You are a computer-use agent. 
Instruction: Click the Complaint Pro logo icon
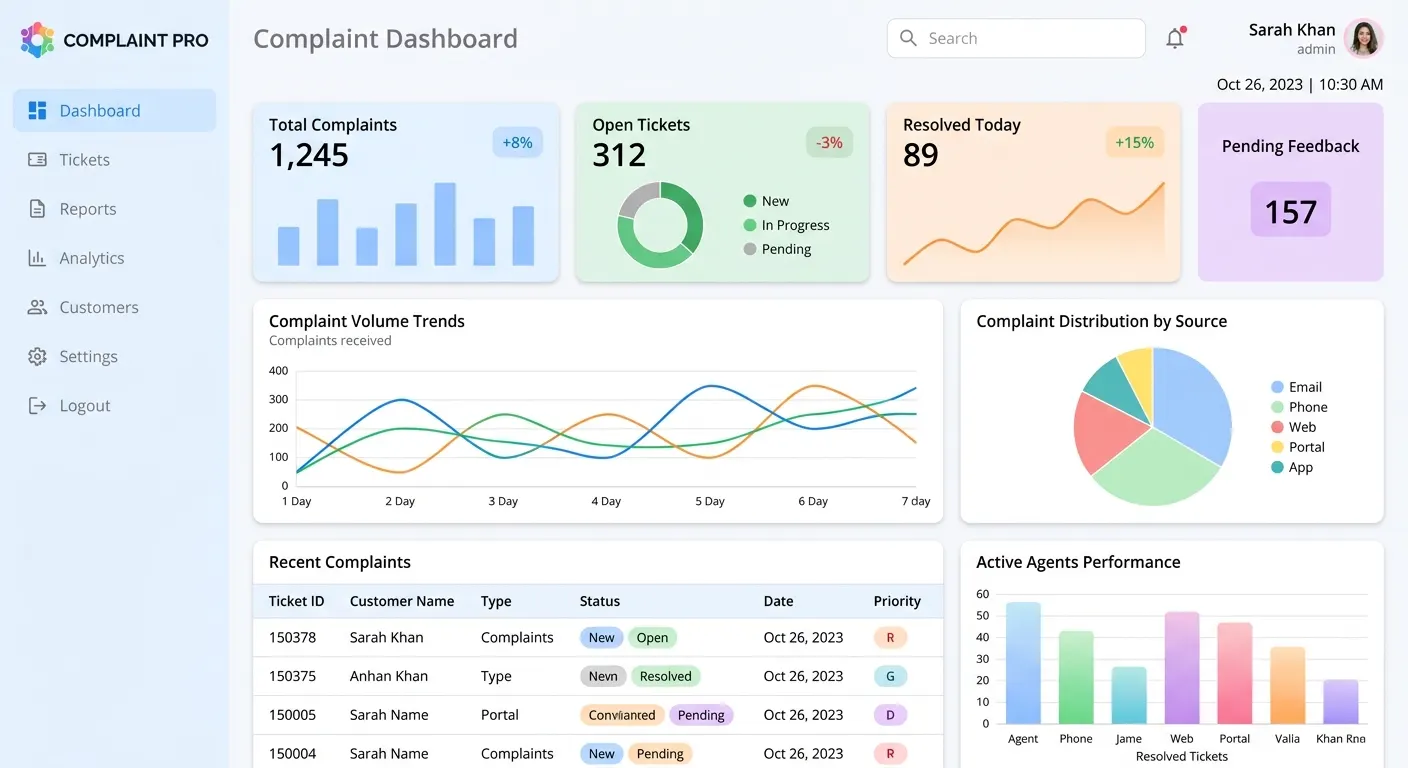point(37,40)
